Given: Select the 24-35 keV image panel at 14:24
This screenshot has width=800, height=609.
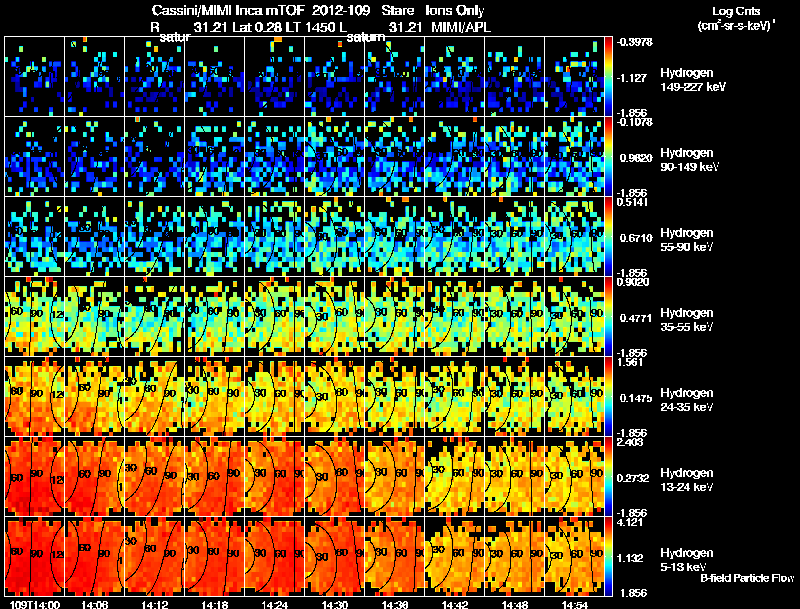Looking at the screenshot, I should [x=274, y=396].
